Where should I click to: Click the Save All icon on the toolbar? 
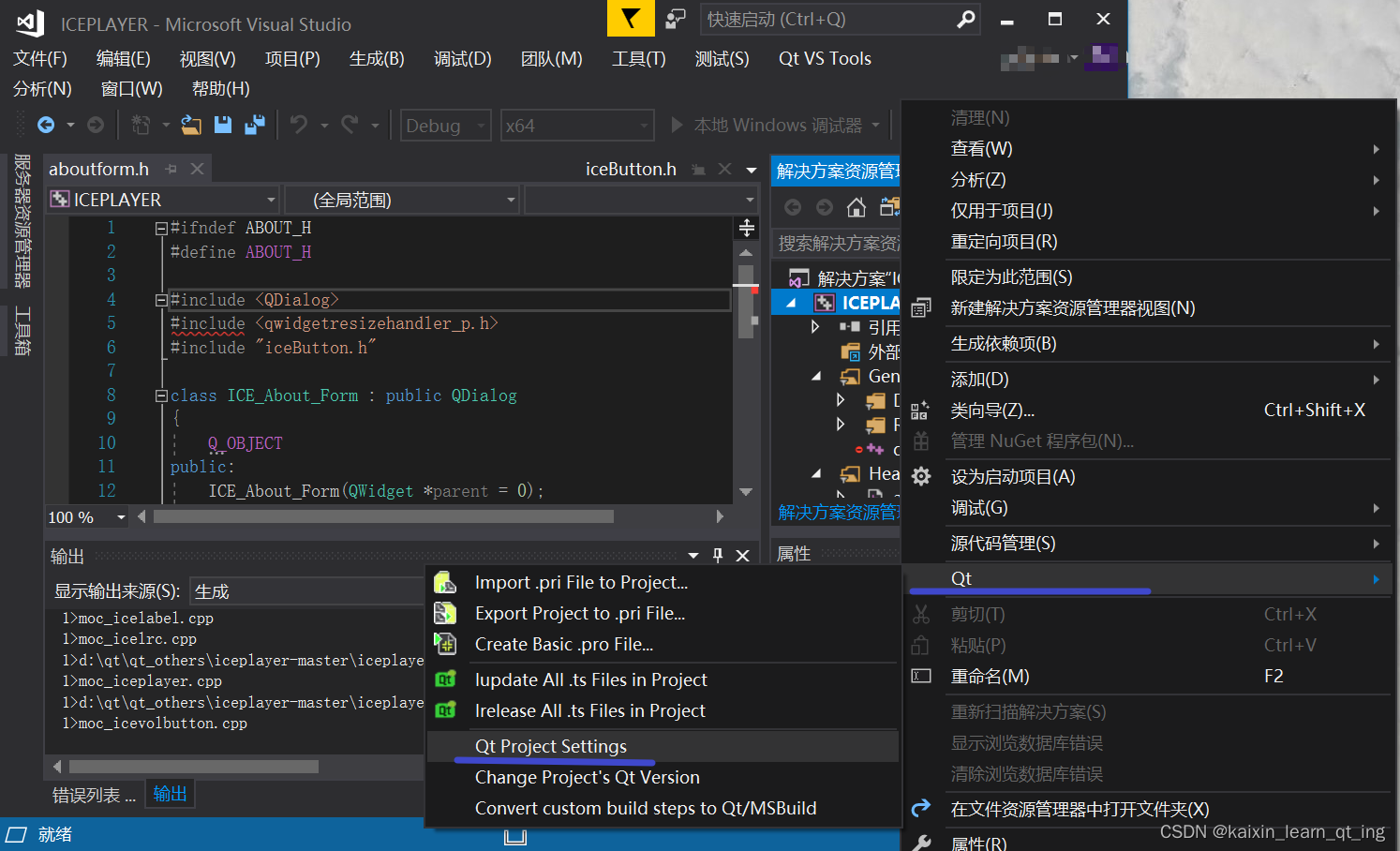(x=254, y=124)
